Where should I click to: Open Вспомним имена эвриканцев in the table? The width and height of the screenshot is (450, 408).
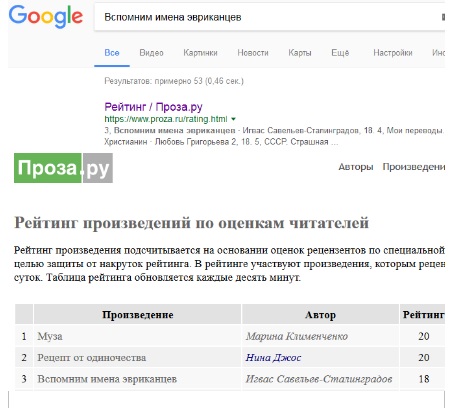pyautogui.click(x=107, y=379)
